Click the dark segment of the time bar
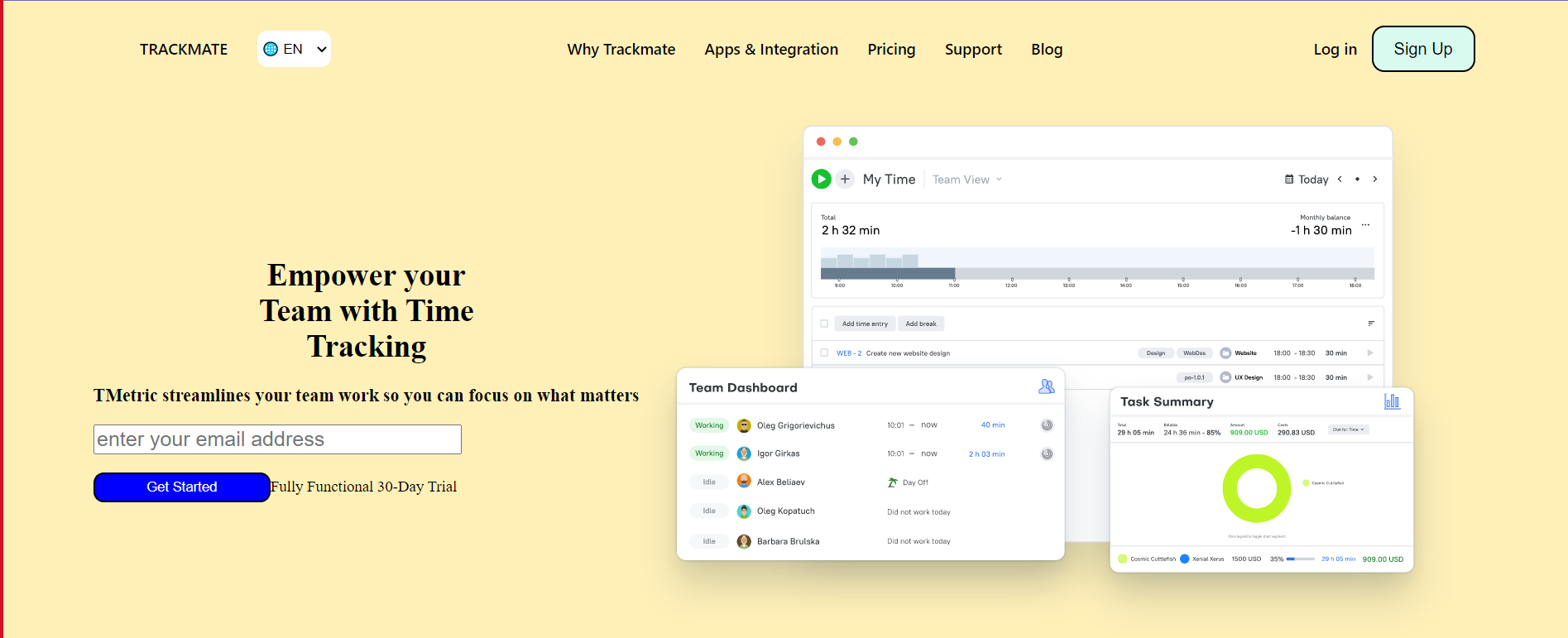The image size is (1568, 638). click(x=887, y=274)
